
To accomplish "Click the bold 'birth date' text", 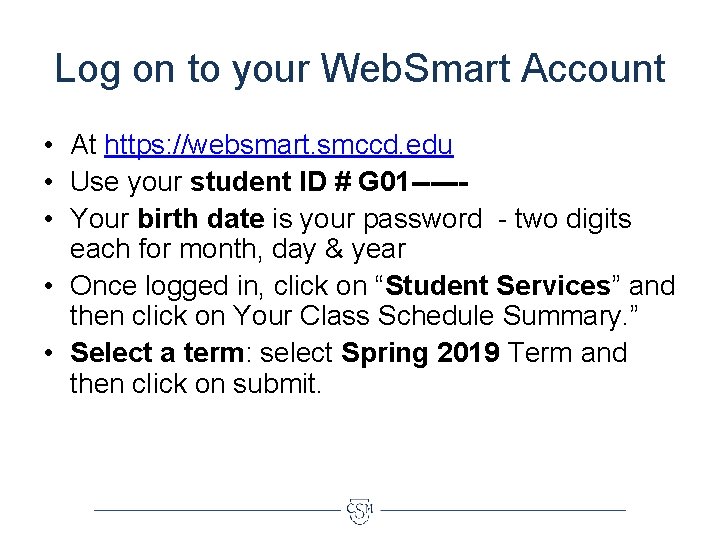I will [x=200, y=219].
